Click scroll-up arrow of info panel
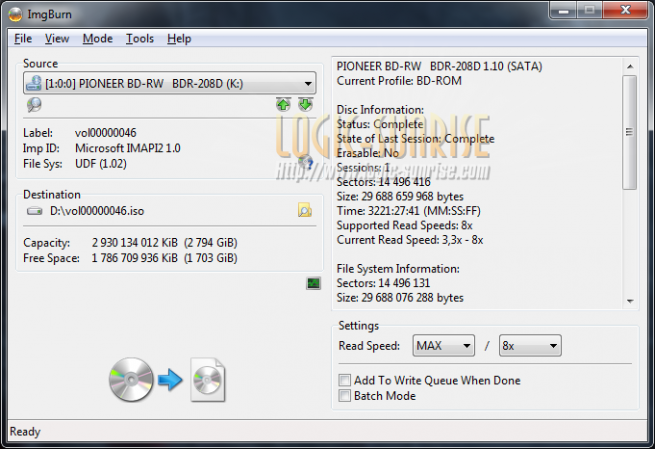The width and height of the screenshot is (655, 449). tap(630, 66)
